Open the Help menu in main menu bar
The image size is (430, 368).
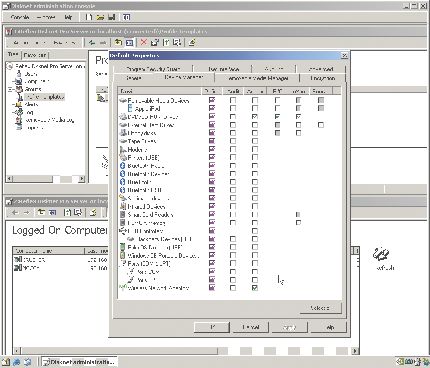(x=68, y=17)
